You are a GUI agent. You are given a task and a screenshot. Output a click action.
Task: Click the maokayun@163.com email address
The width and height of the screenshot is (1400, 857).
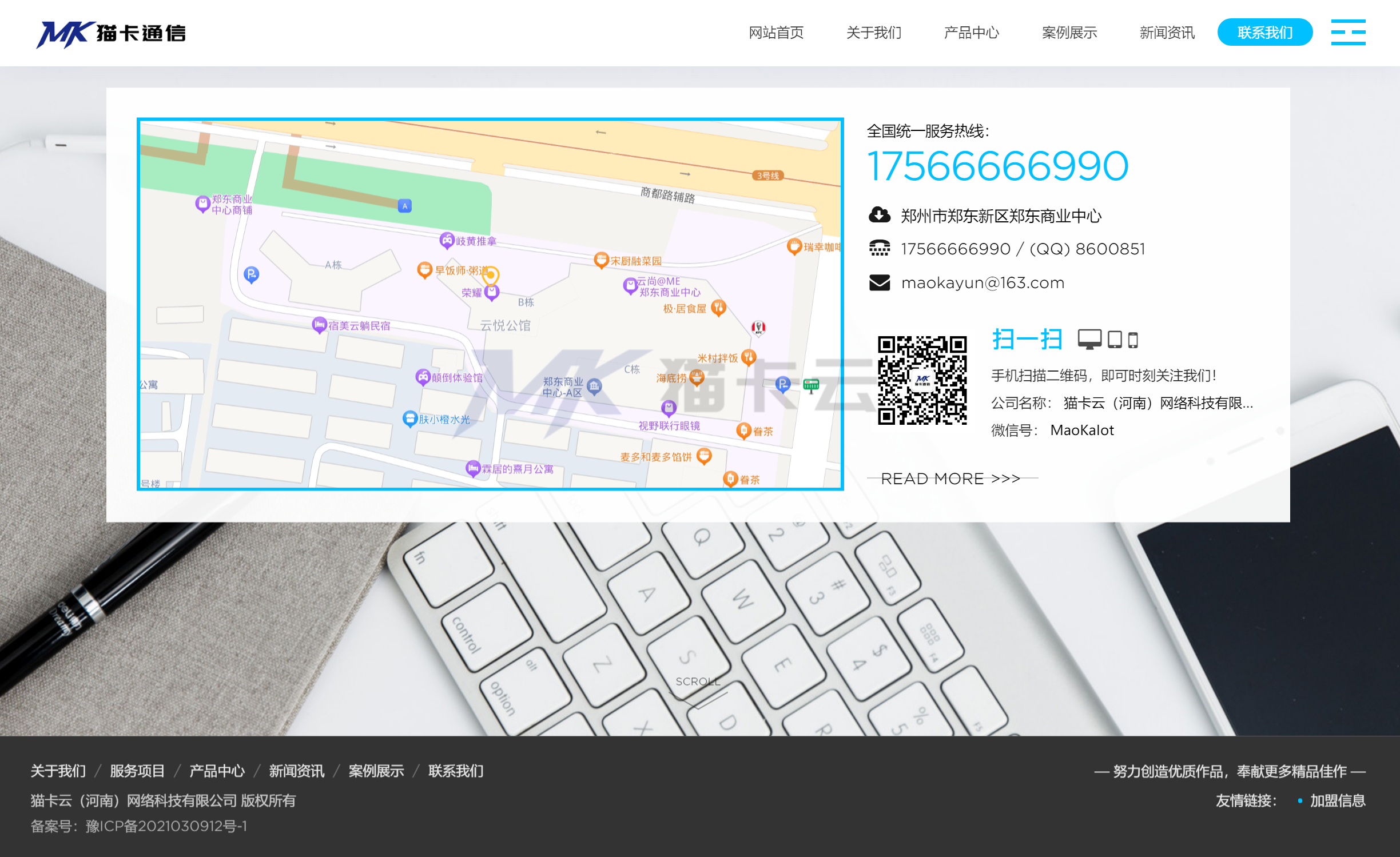[983, 282]
